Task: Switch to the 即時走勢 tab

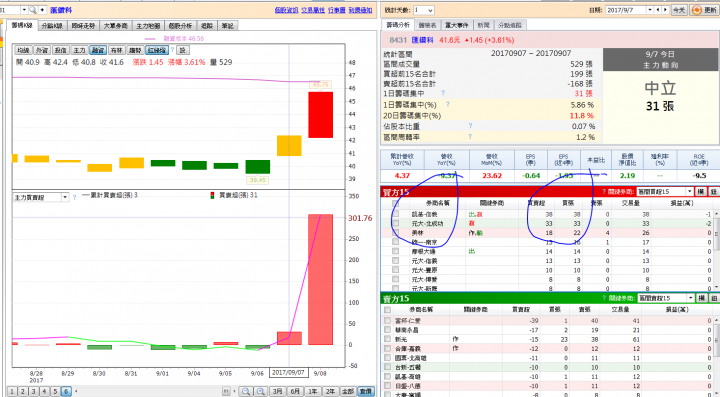Action: (84, 26)
